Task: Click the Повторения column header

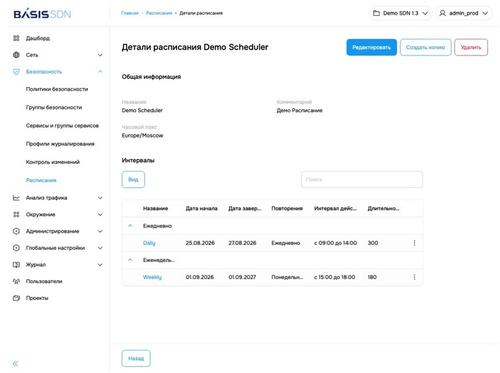Action: pos(287,208)
